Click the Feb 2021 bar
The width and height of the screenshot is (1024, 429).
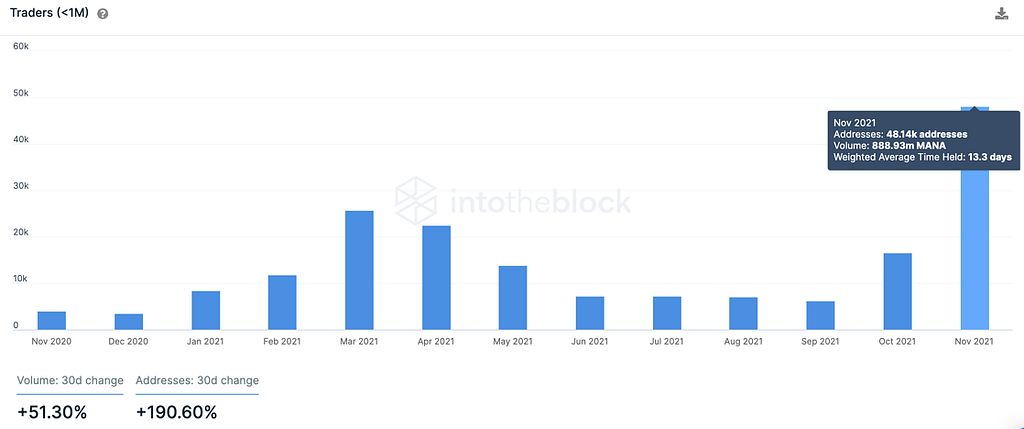[x=282, y=302]
